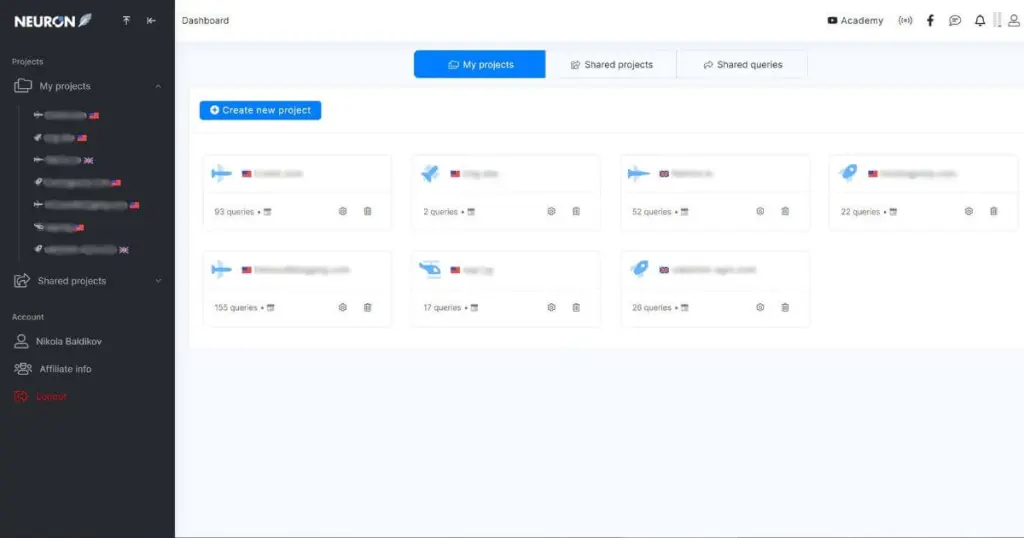Click the calendar icon beside 26 queries

pyautogui.click(x=684, y=308)
